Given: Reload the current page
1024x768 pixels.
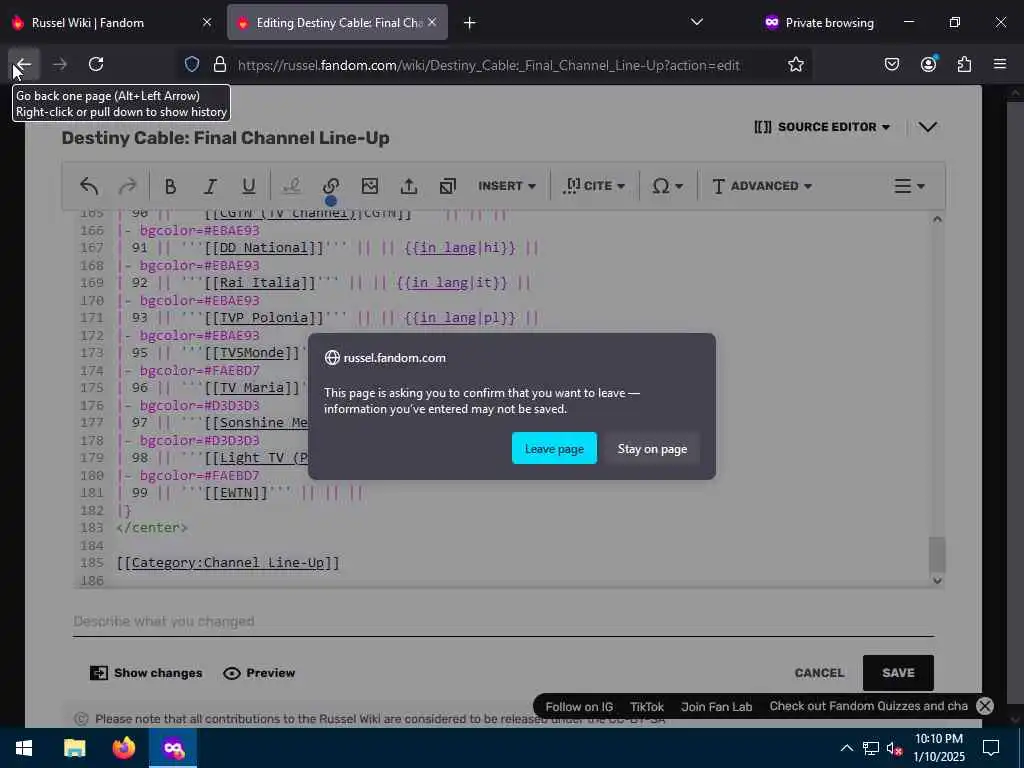Looking at the screenshot, I should tap(96, 64).
